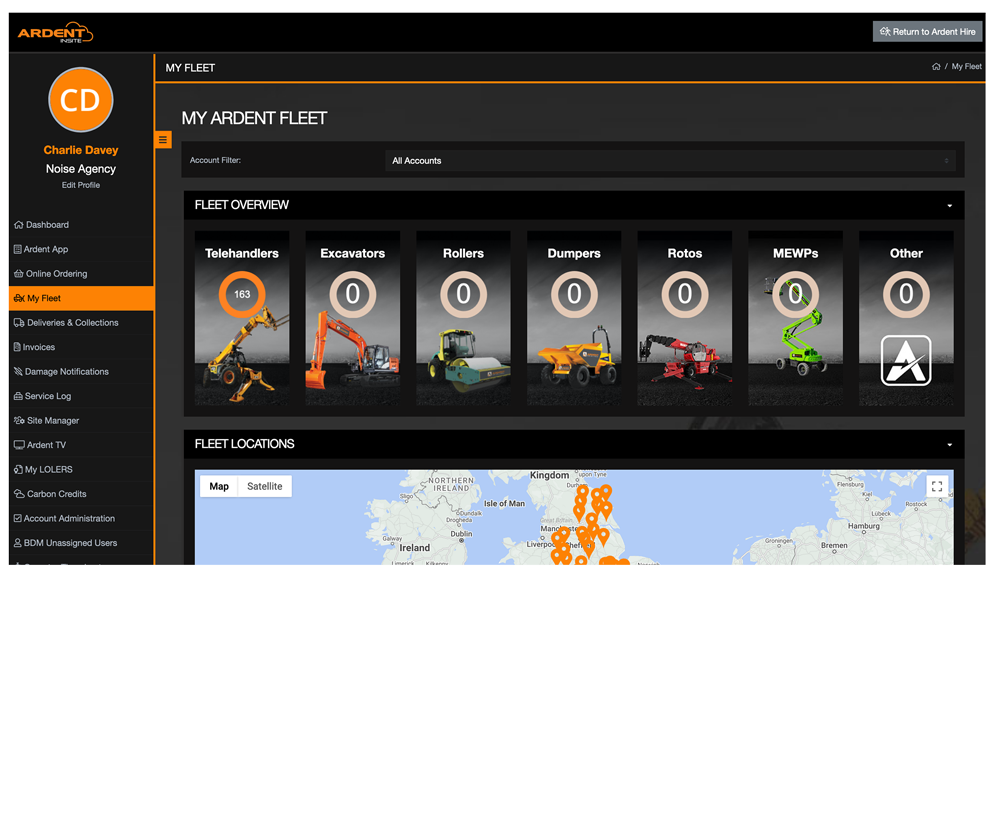Open Account Administration page
The image size is (1000, 826).
(x=82, y=519)
